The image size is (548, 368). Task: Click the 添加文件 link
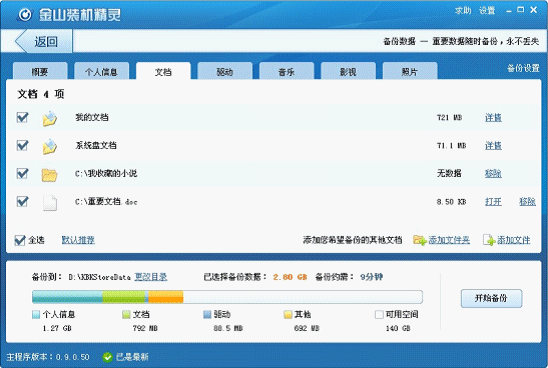[514, 240]
